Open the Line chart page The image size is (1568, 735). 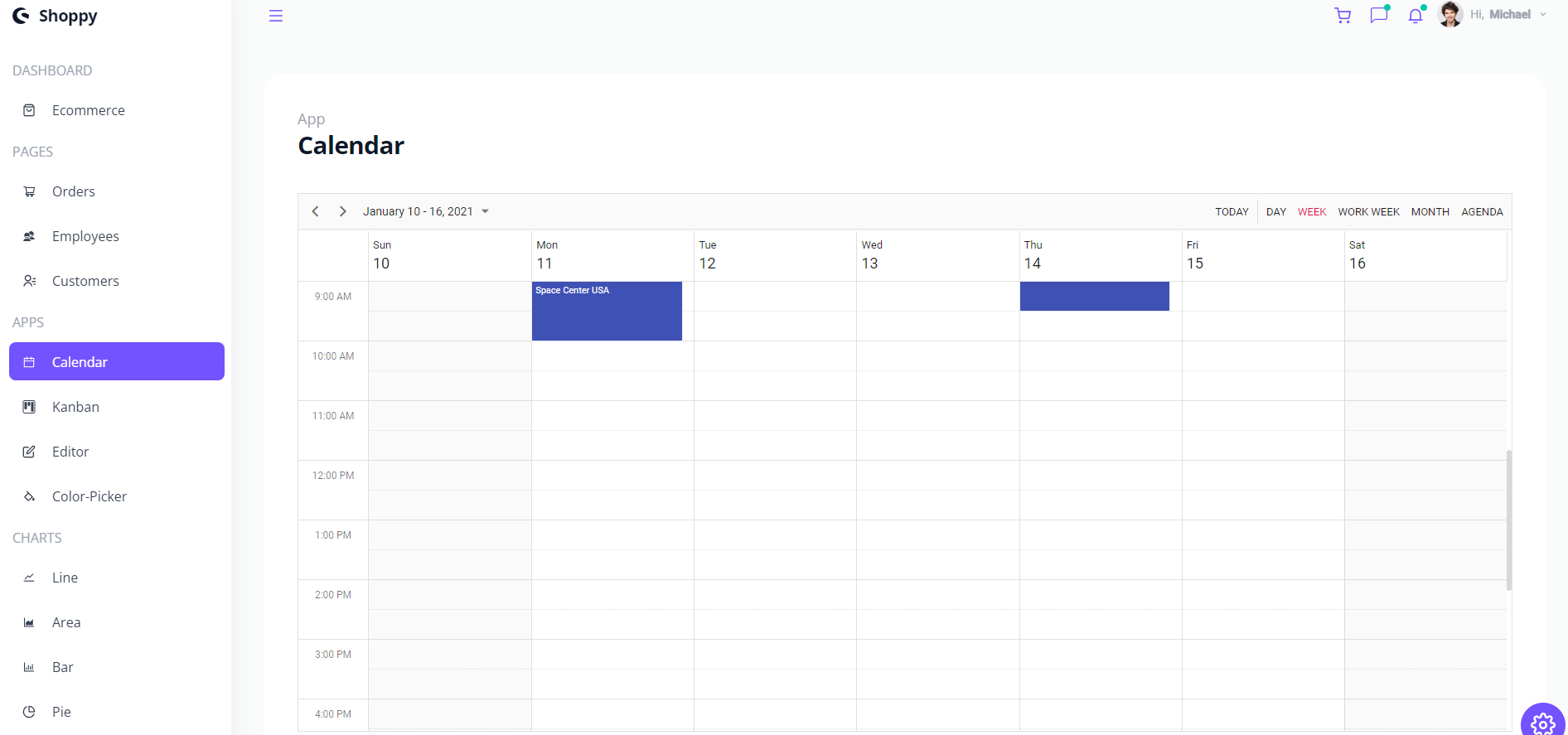117,578
